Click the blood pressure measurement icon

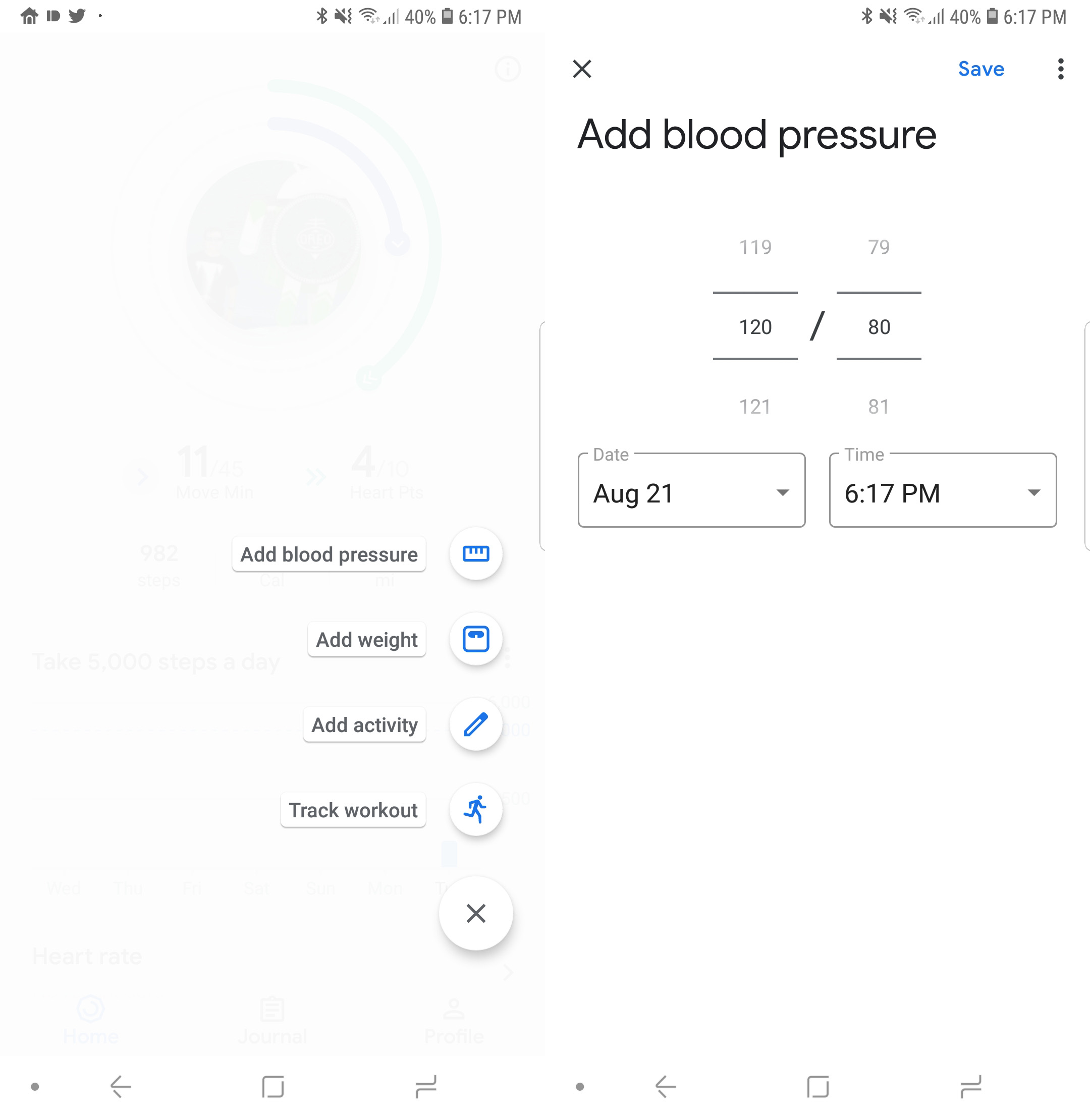pyautogui.click(x=475, y=553)
